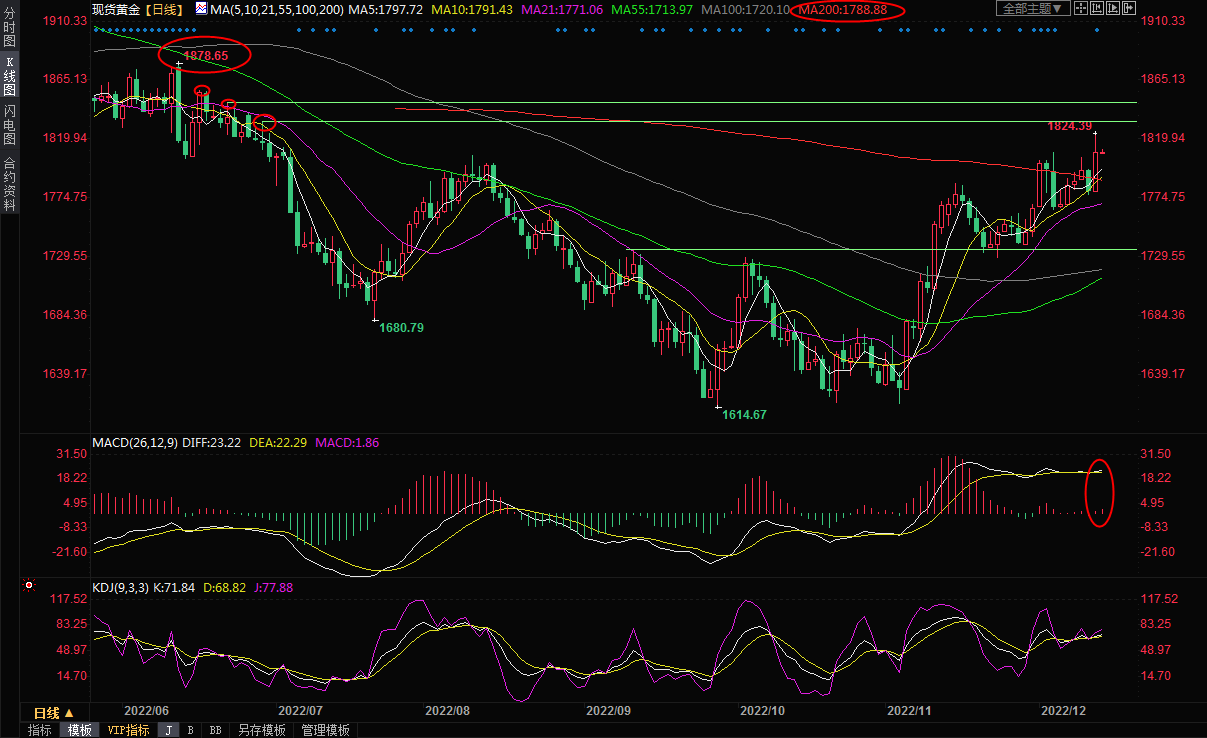Toggle the BB template button
This screenshot has width=1207, height=738.
[x=215, y=730]
